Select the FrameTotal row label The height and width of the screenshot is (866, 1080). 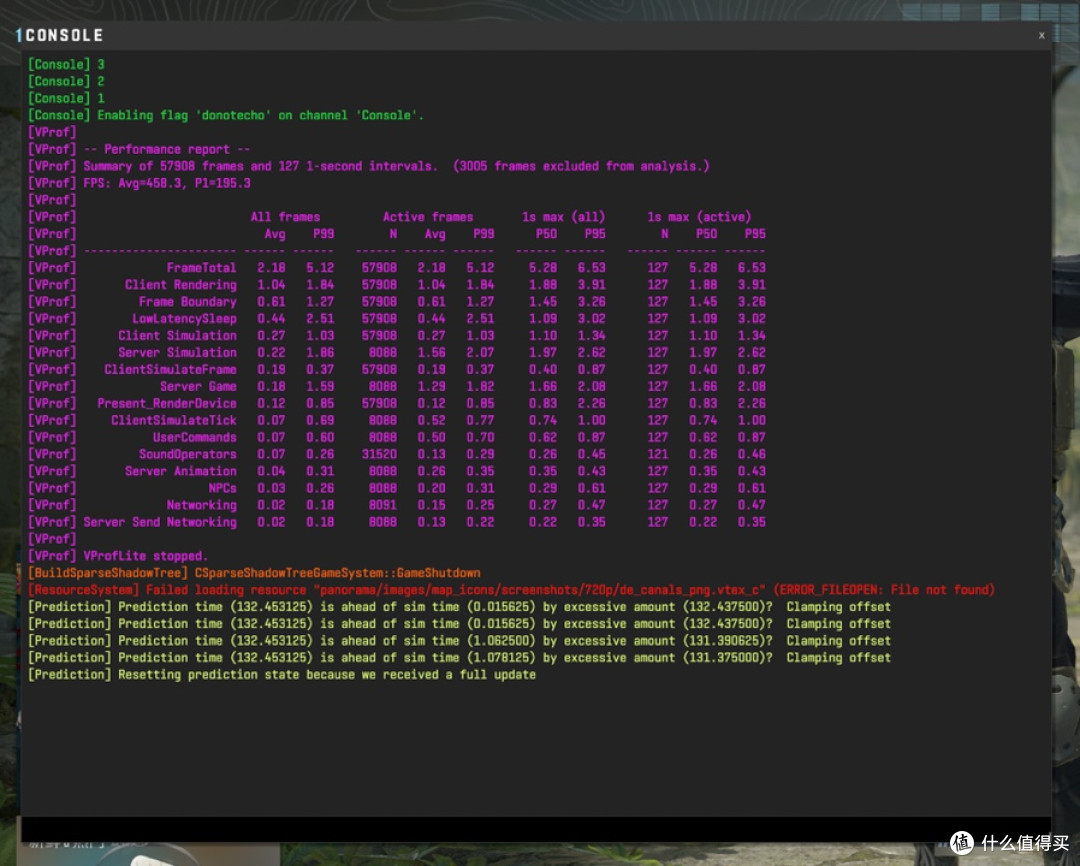click(x=201, y=267)
